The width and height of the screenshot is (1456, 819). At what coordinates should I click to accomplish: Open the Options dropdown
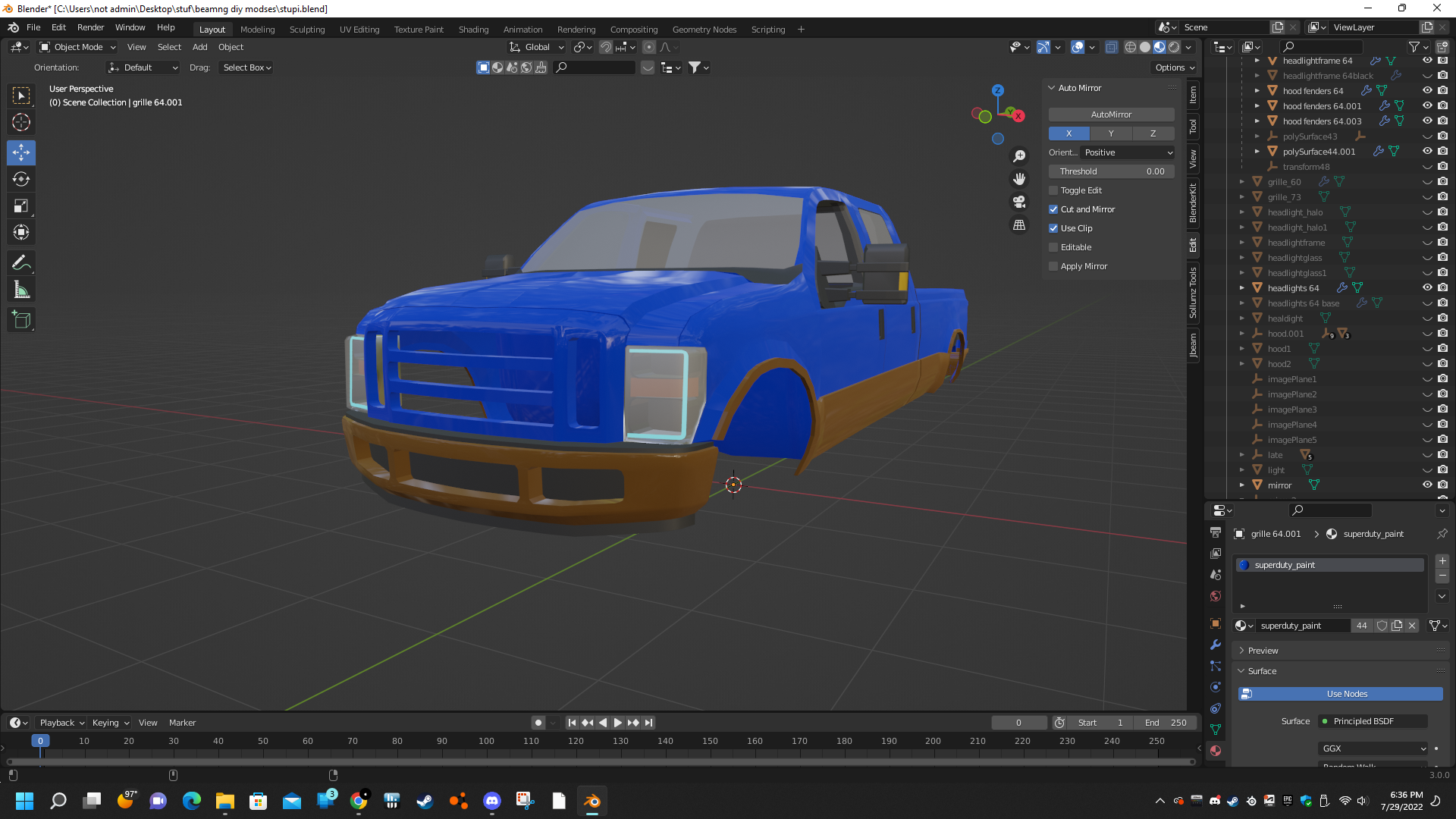[1174, 67]
